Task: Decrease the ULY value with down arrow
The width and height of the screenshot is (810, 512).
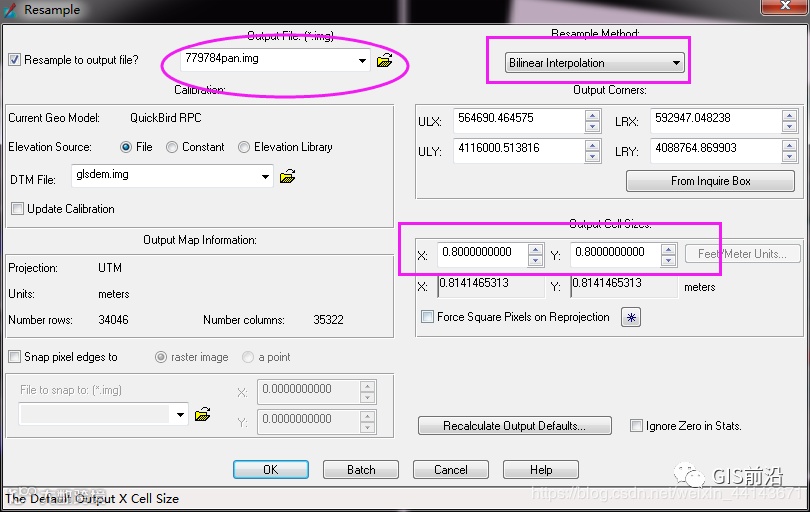Action: pyautogui.click(x=593, y=157)
